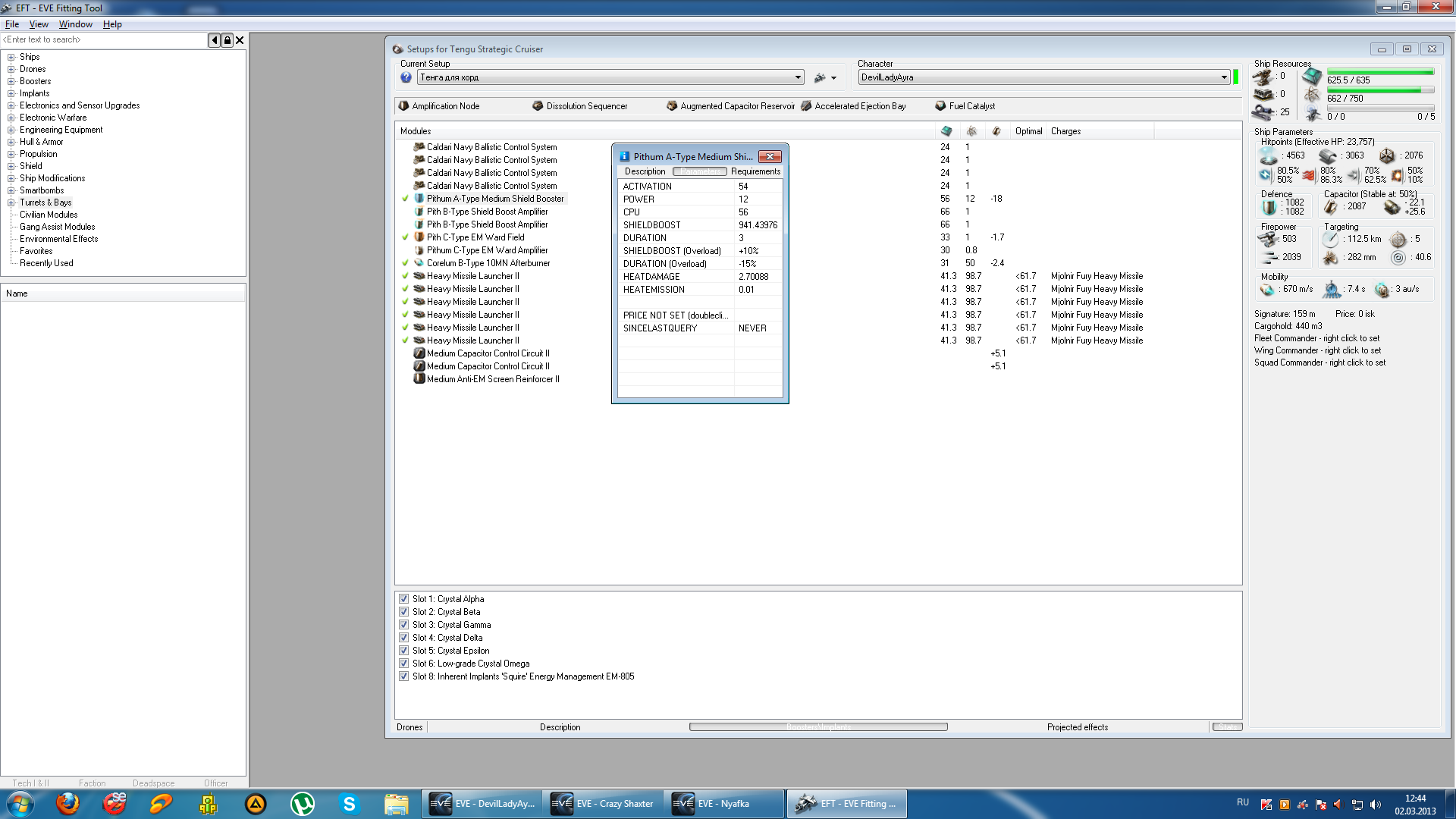Open the Current Setup dropdown
Image resolution: width=1456 pixels, height=819 pixels.
798,77
